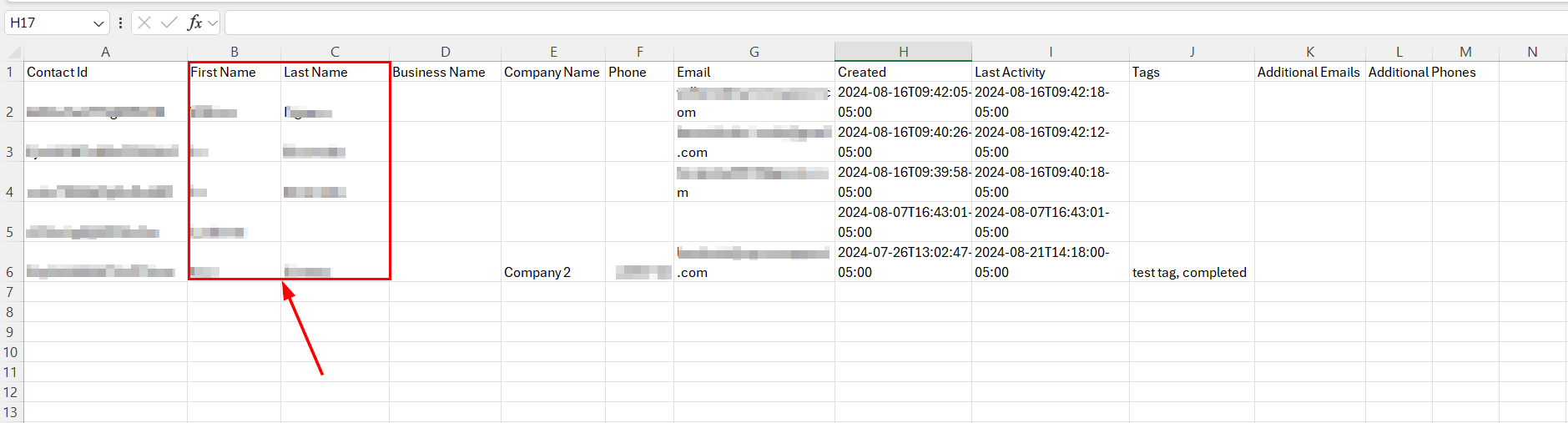
Task: Click the Cancel X icon in formula bar
Action: click(x=144, y=23)
